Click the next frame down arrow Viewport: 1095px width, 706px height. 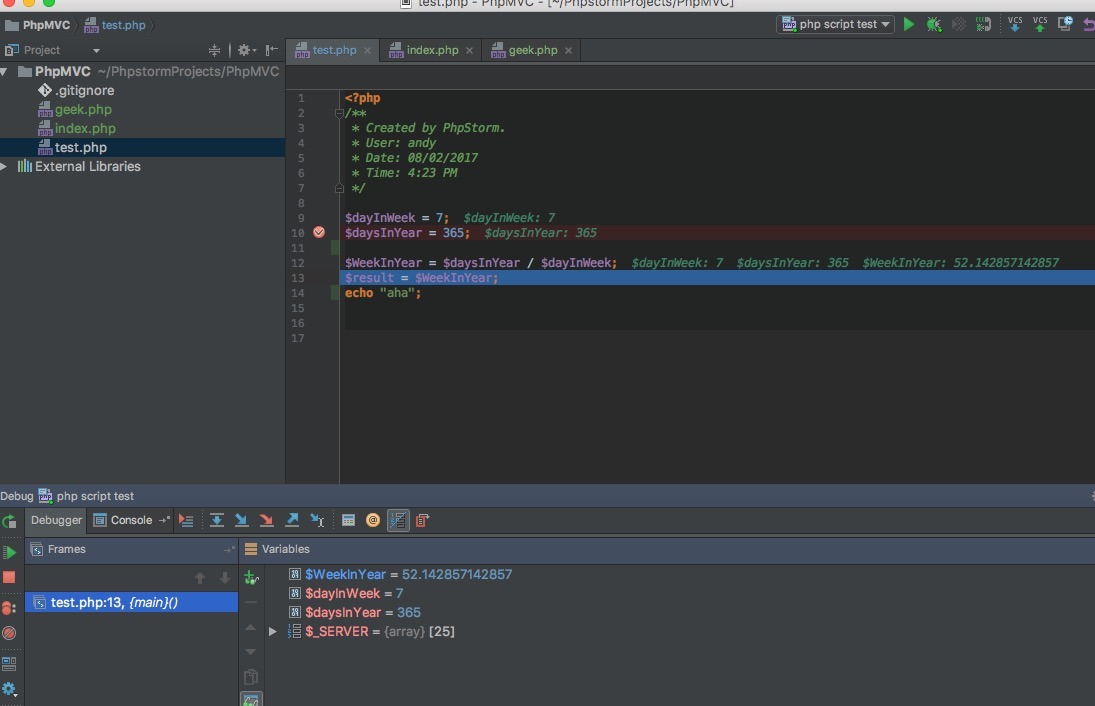[x=224, y=578]
